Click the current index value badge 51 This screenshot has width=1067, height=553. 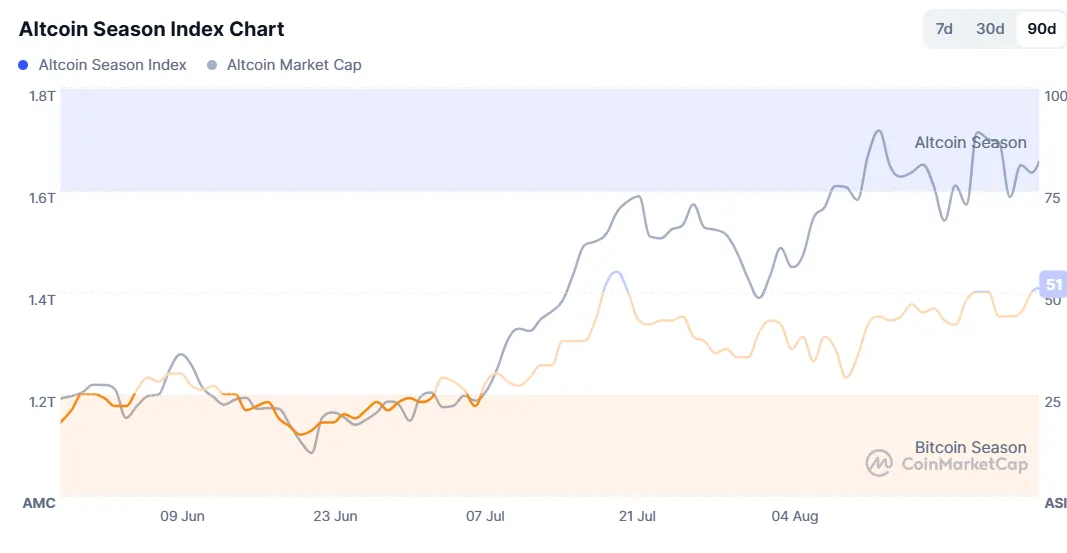1053,285
